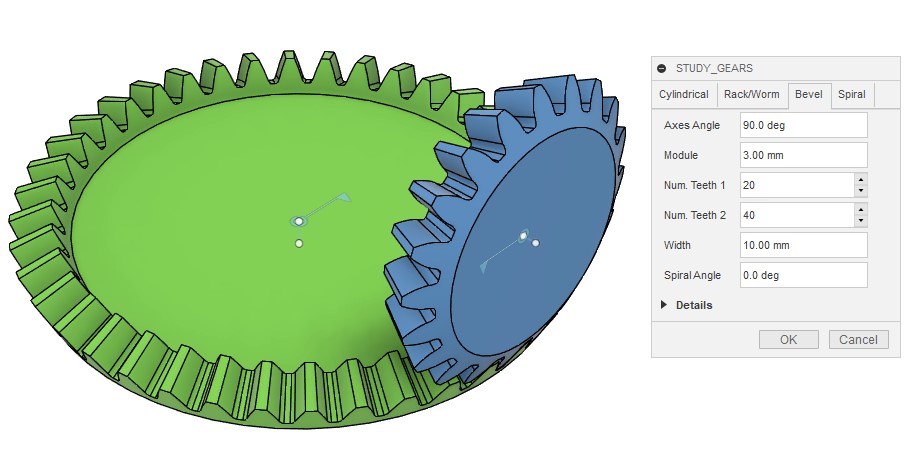Increase Num. Teeth 1 with up arrow
The width and height of the screenshot is (911, 449).
click(860, 180)
